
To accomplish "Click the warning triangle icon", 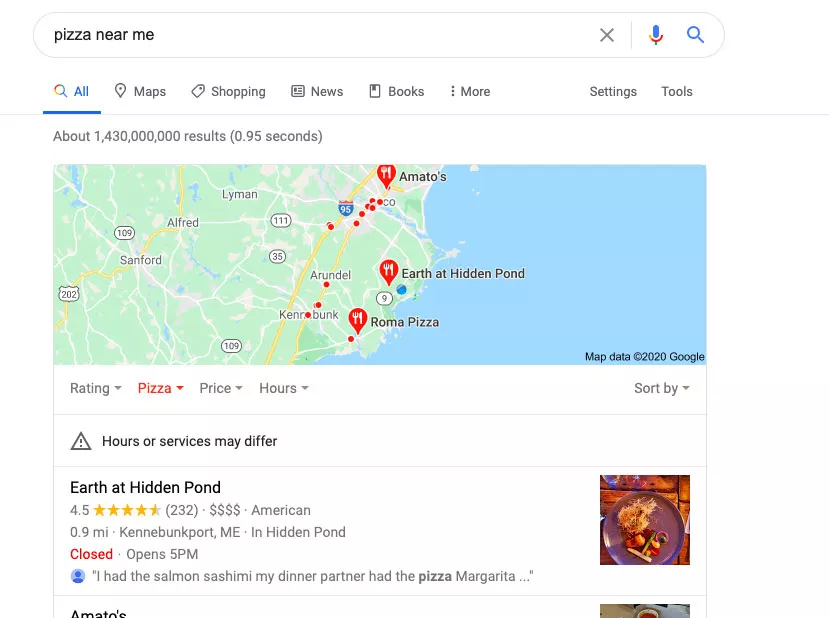I will click(81, 441).
